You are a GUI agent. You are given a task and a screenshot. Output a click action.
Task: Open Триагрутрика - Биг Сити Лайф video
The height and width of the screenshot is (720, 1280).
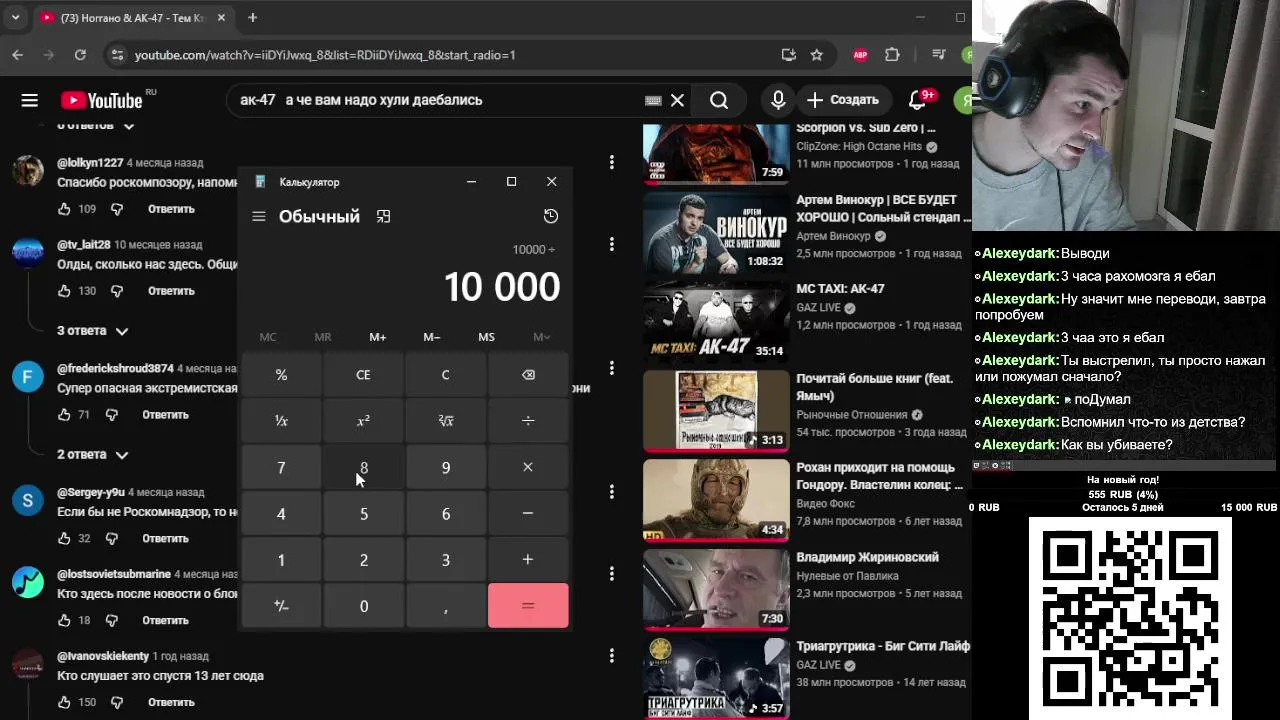click(716, 679)
